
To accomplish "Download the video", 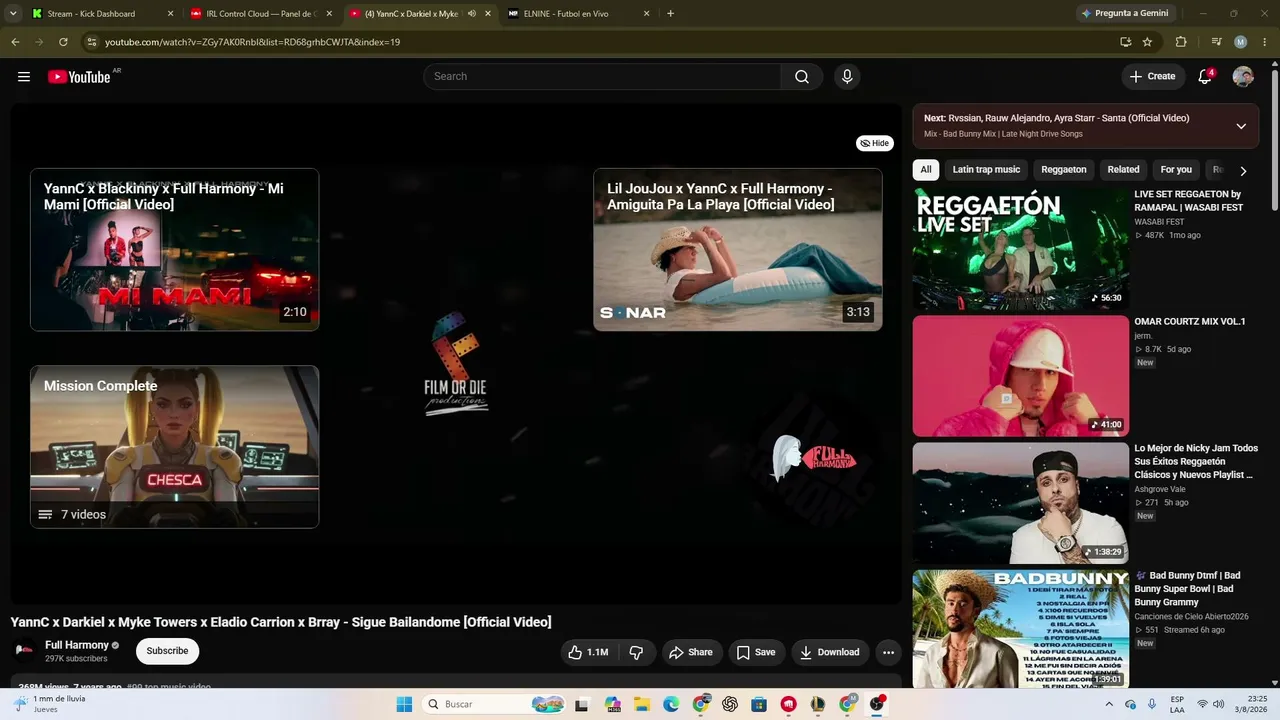I will pyautogui.click(x=830, y=652).
